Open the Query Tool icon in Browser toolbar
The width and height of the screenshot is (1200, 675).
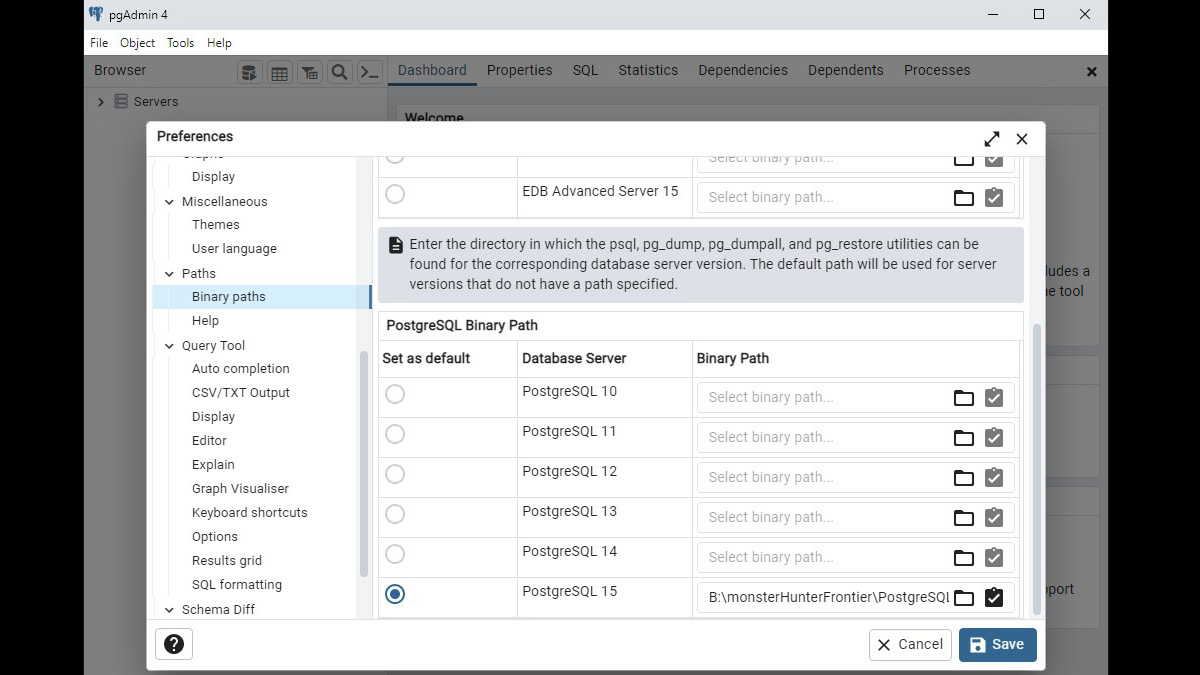(249, 72)
